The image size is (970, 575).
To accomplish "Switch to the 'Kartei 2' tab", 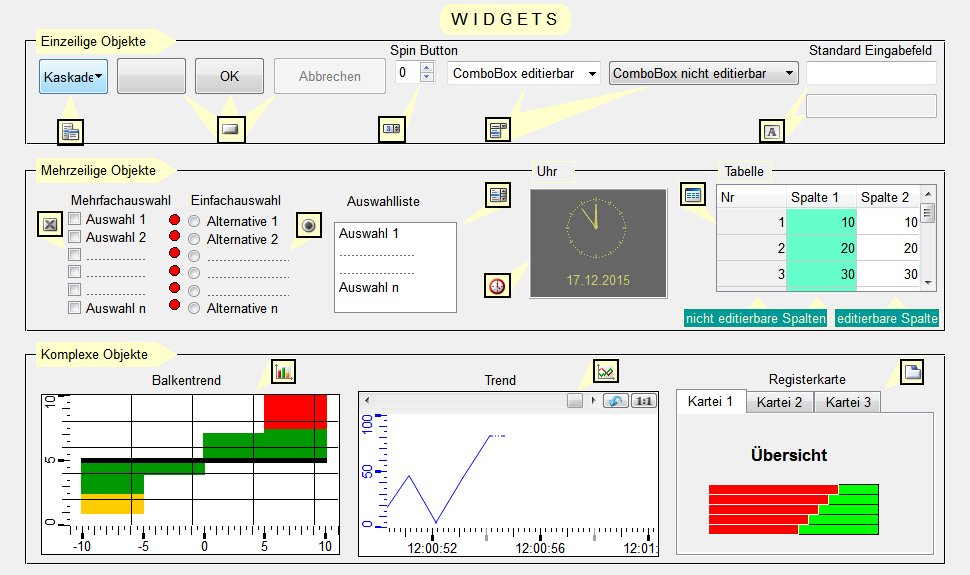I will coord(779,402).
